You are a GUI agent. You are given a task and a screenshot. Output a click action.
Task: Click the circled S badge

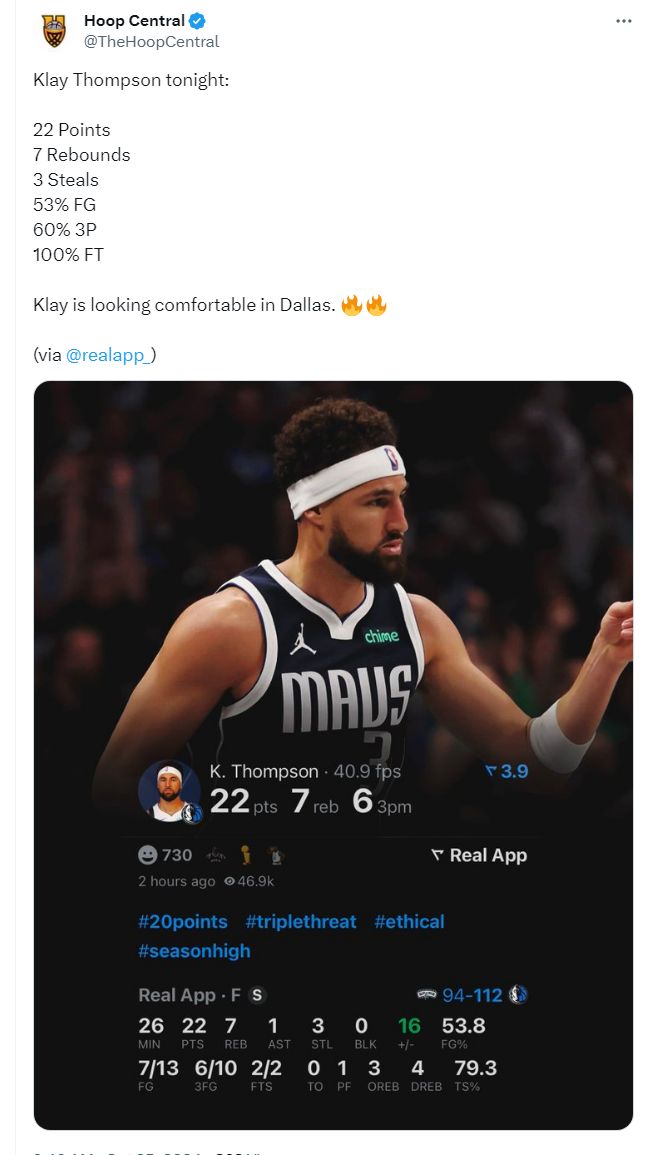pos(257,995)
